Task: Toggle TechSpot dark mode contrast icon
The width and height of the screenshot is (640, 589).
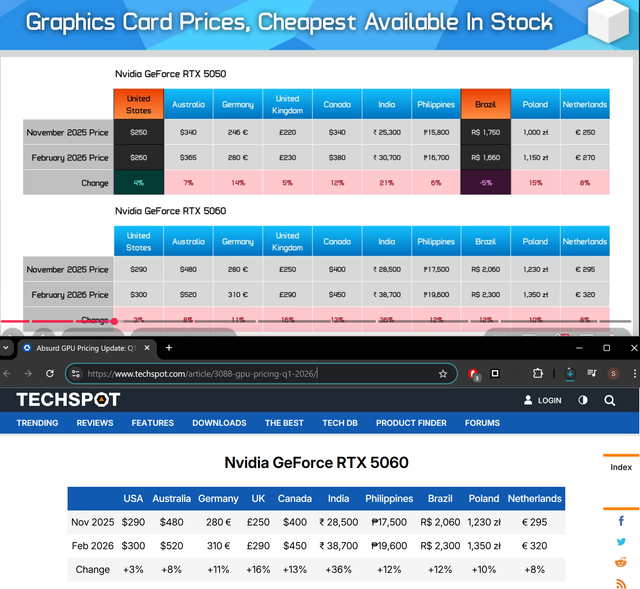Action: point(583,400)
